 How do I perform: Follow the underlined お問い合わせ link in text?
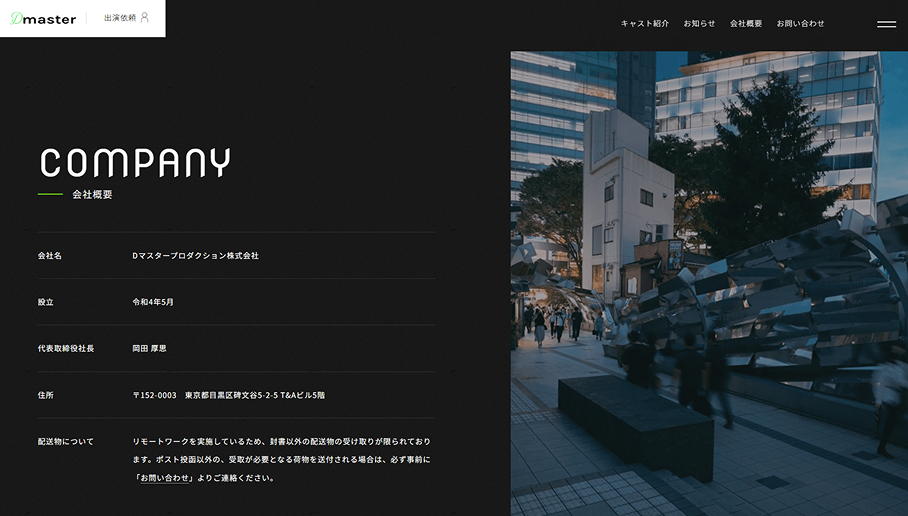point(164,478)
